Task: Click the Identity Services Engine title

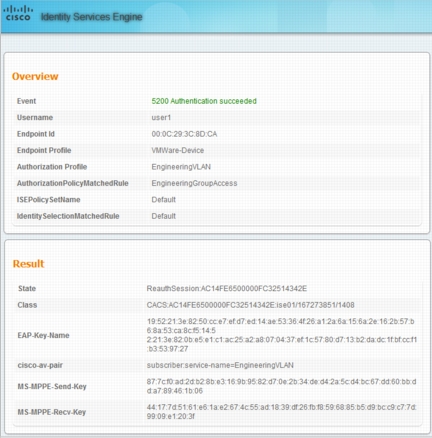Action: point(92,17)
